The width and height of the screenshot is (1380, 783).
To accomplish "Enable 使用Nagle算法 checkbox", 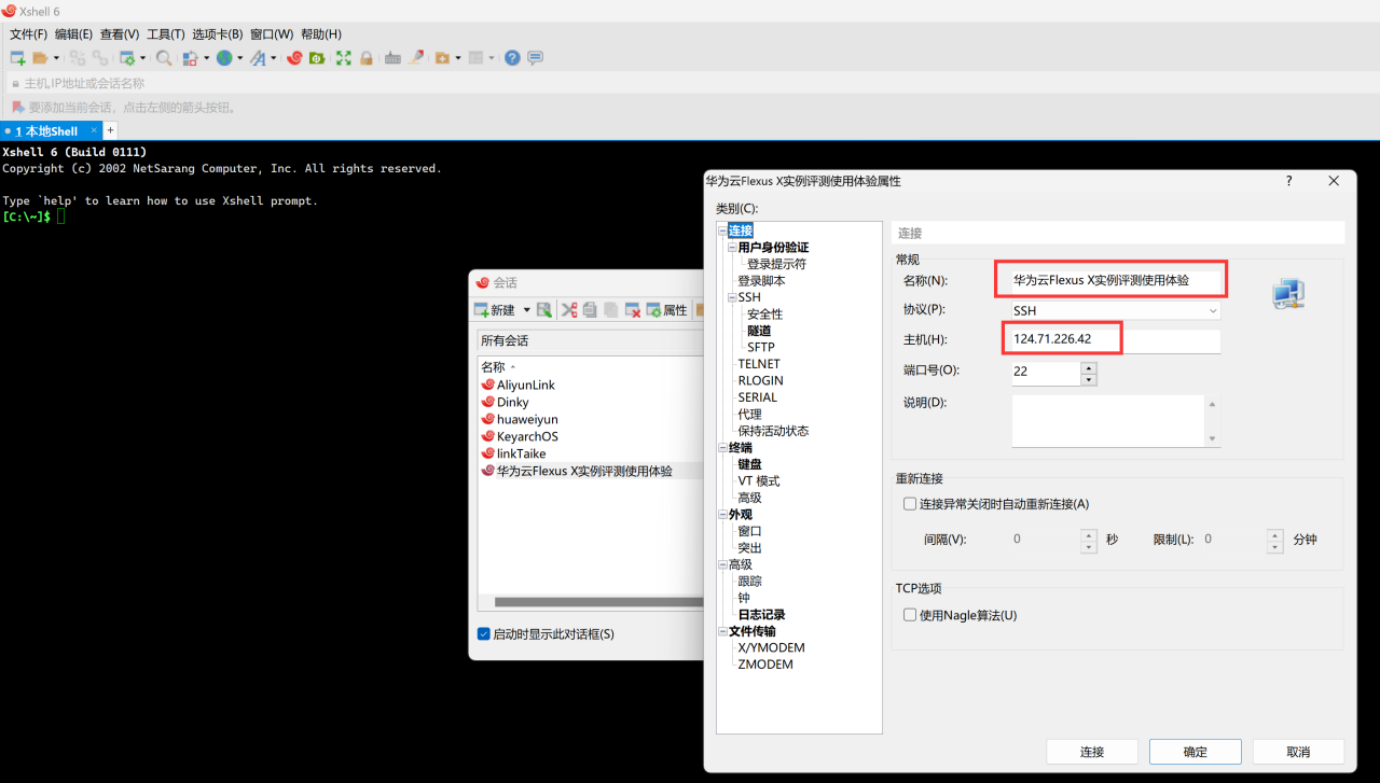I will 910,615.
